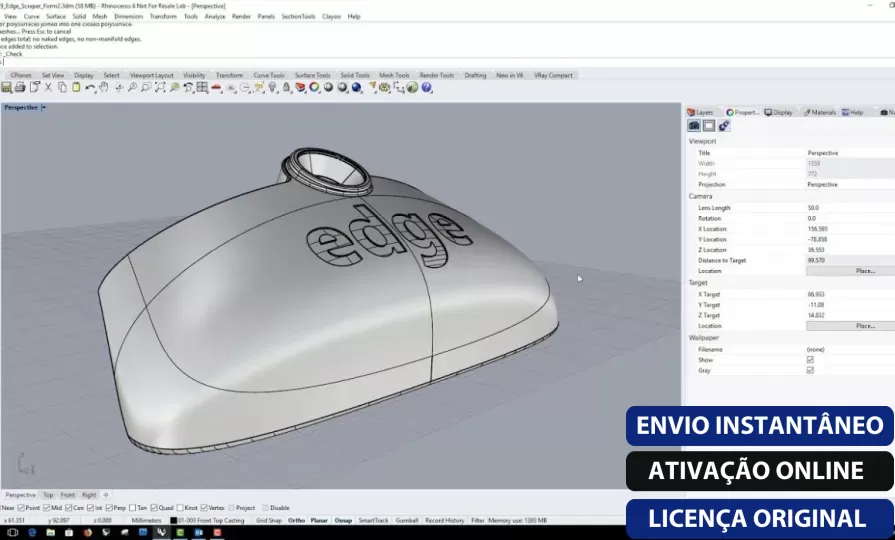
Task: Click the add viewport tab plus icon
Action: 106,495
